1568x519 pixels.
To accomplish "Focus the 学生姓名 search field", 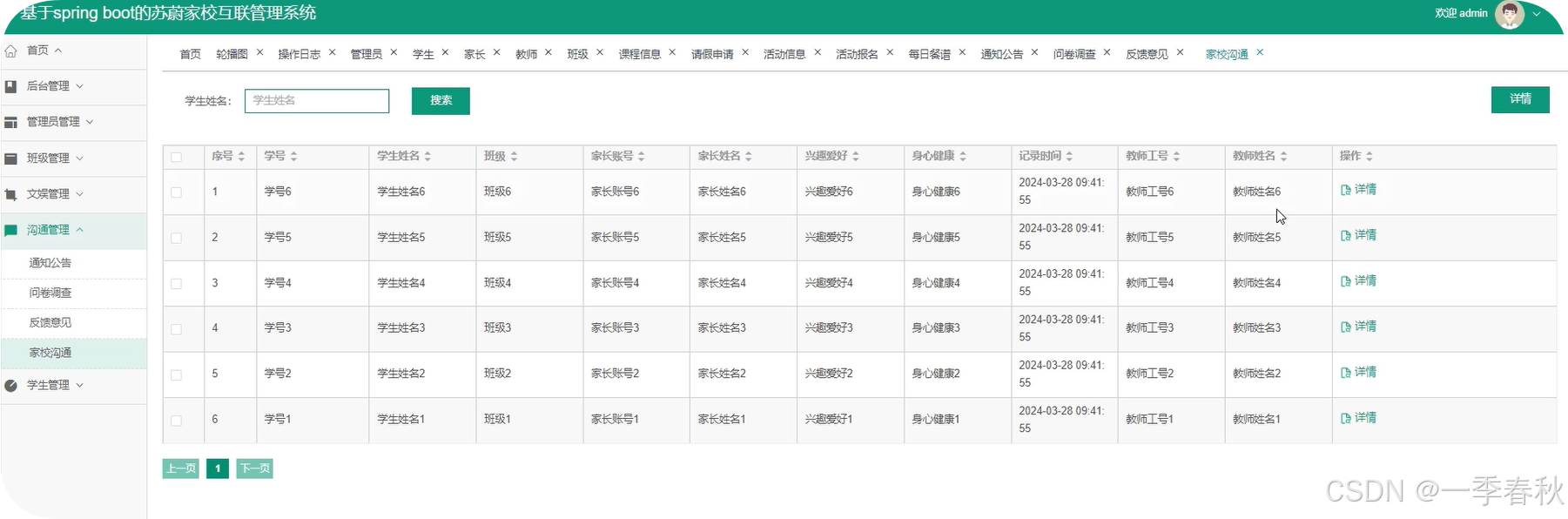I will (x=317, y=101).
